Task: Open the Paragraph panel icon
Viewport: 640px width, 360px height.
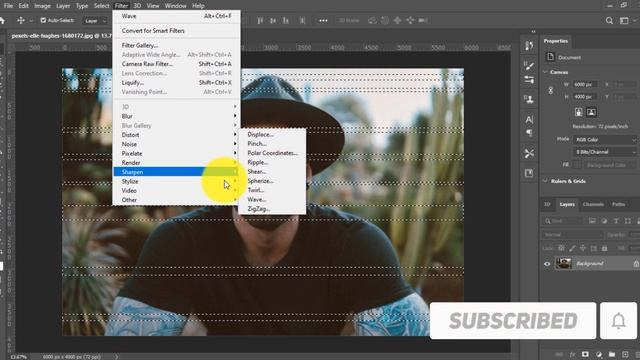Action: (x=529, y=133)
